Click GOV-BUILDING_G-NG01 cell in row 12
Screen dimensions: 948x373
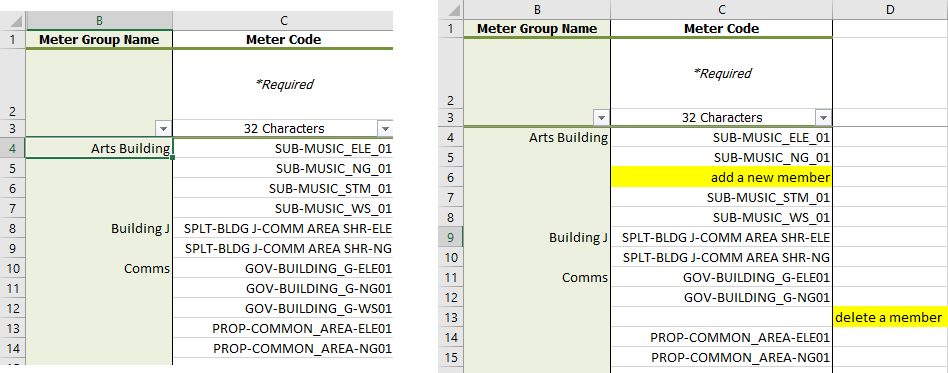[x=721, y=297]
